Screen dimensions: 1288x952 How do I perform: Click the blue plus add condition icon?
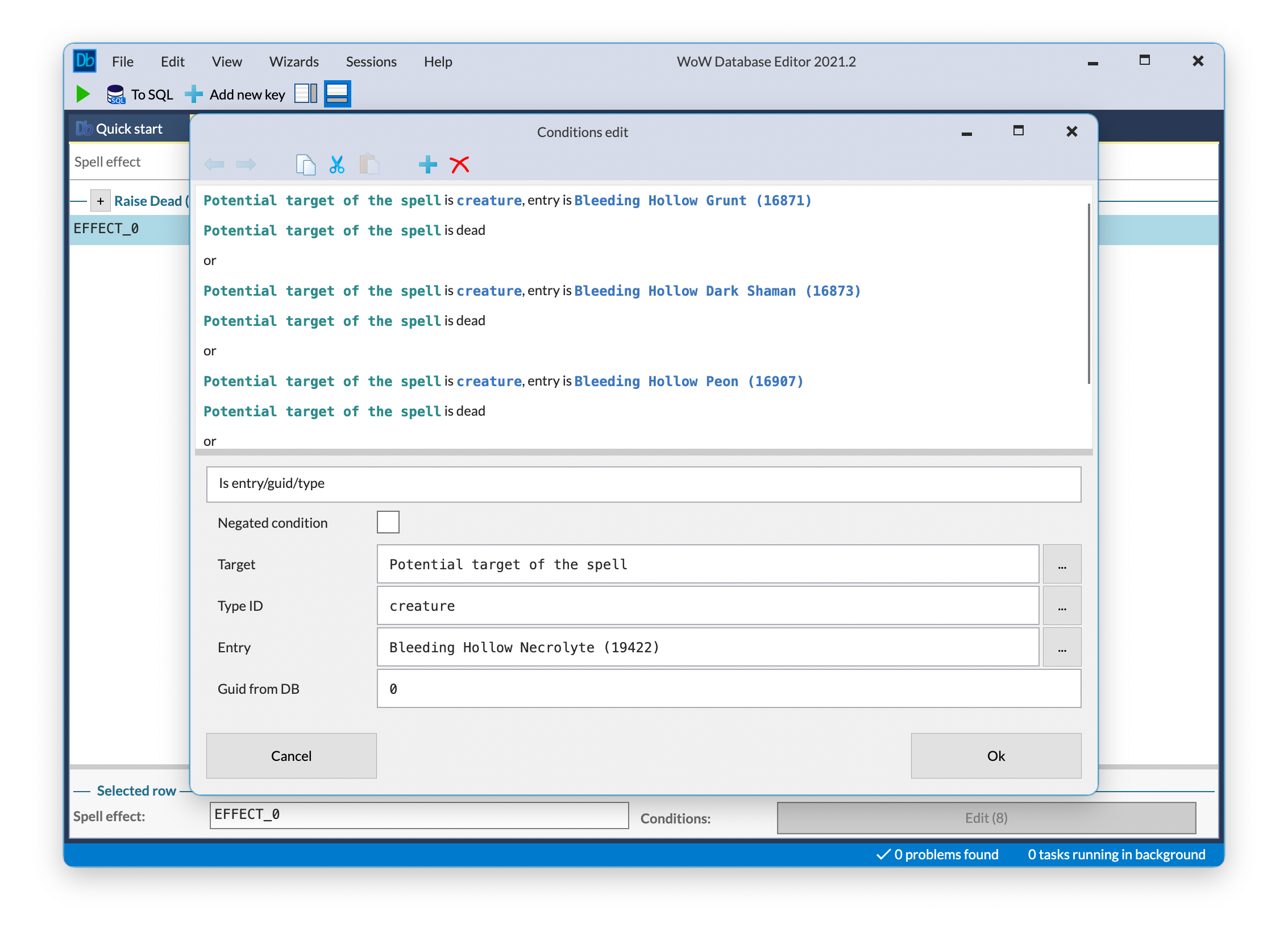[x=427, y=165]
